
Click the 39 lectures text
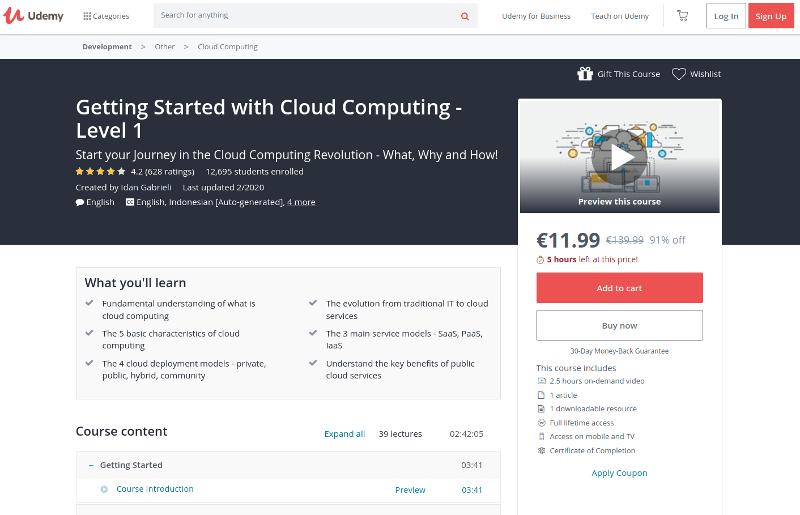point(400,434)
